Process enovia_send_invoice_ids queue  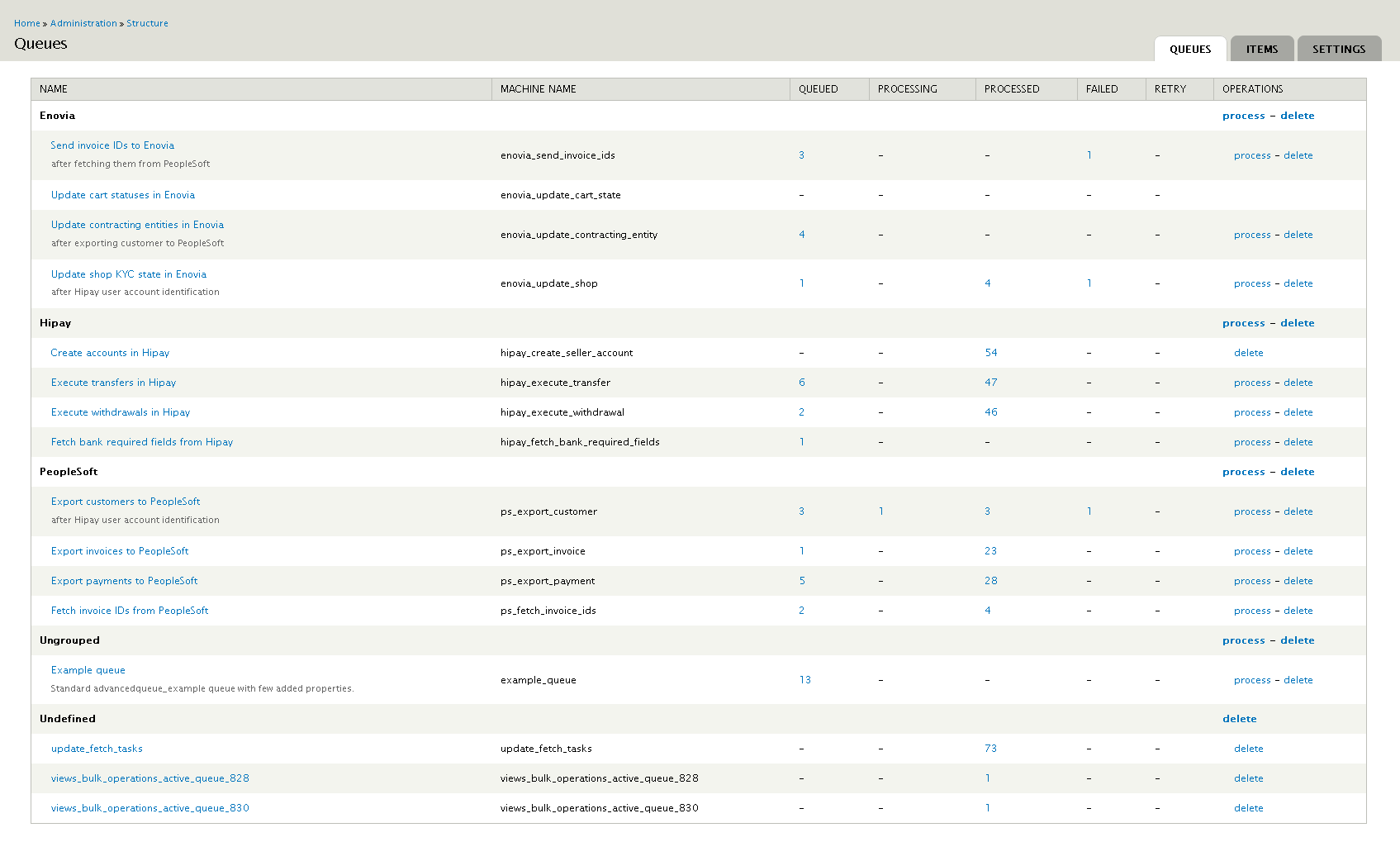click(1252, 155)
